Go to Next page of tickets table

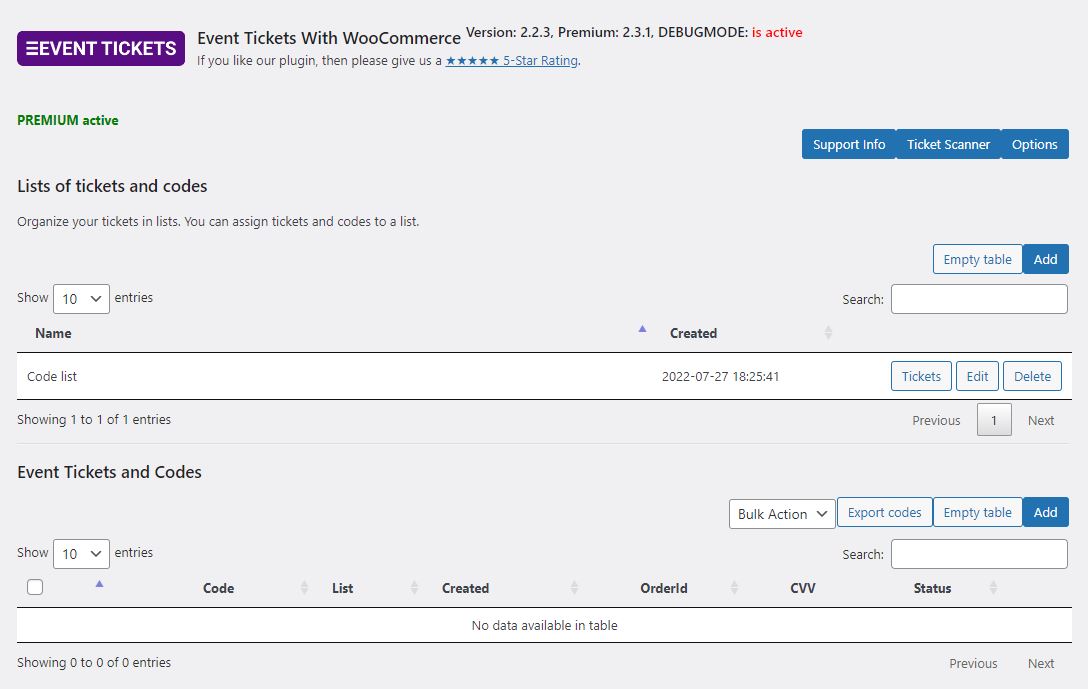(x=1041, y=663)
